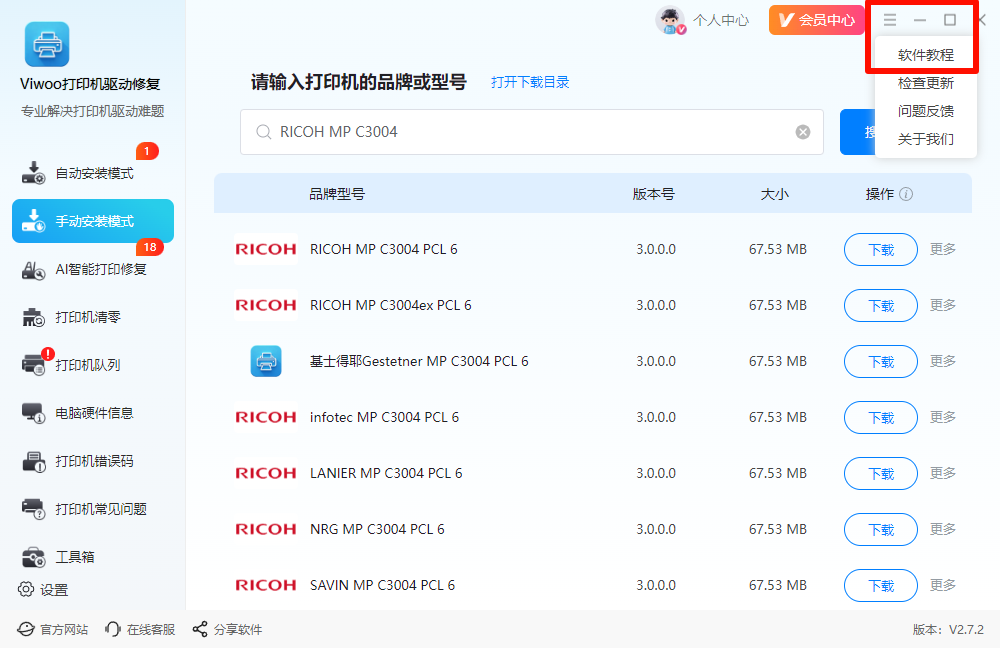Image resolution: width=1000 pixels, height=650 pixels.
Task: Click 更多 for the NRG row
Action: click(943, 529)
